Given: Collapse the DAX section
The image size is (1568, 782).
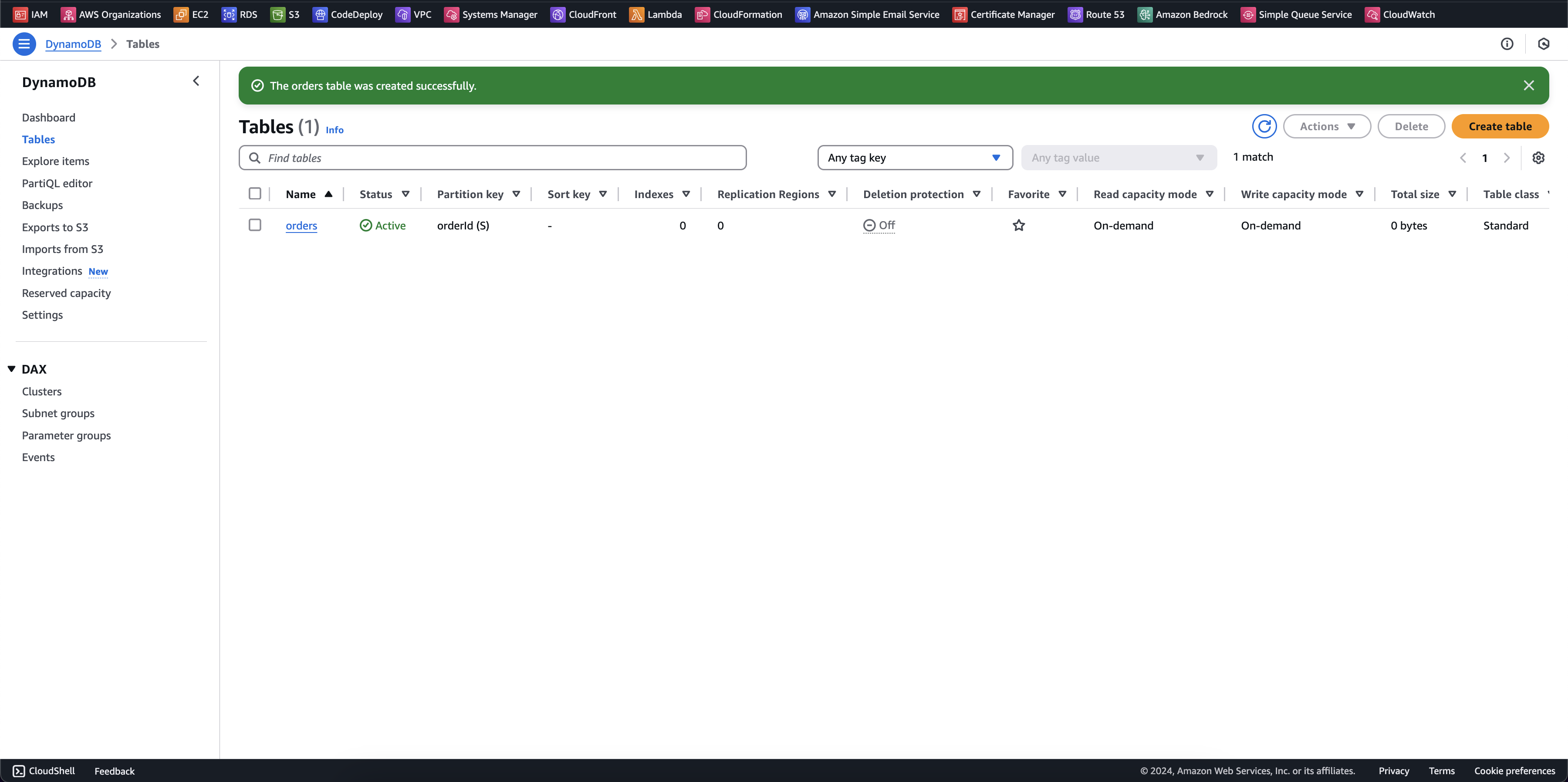Looking at the screenshot, I should click(12, 369).
